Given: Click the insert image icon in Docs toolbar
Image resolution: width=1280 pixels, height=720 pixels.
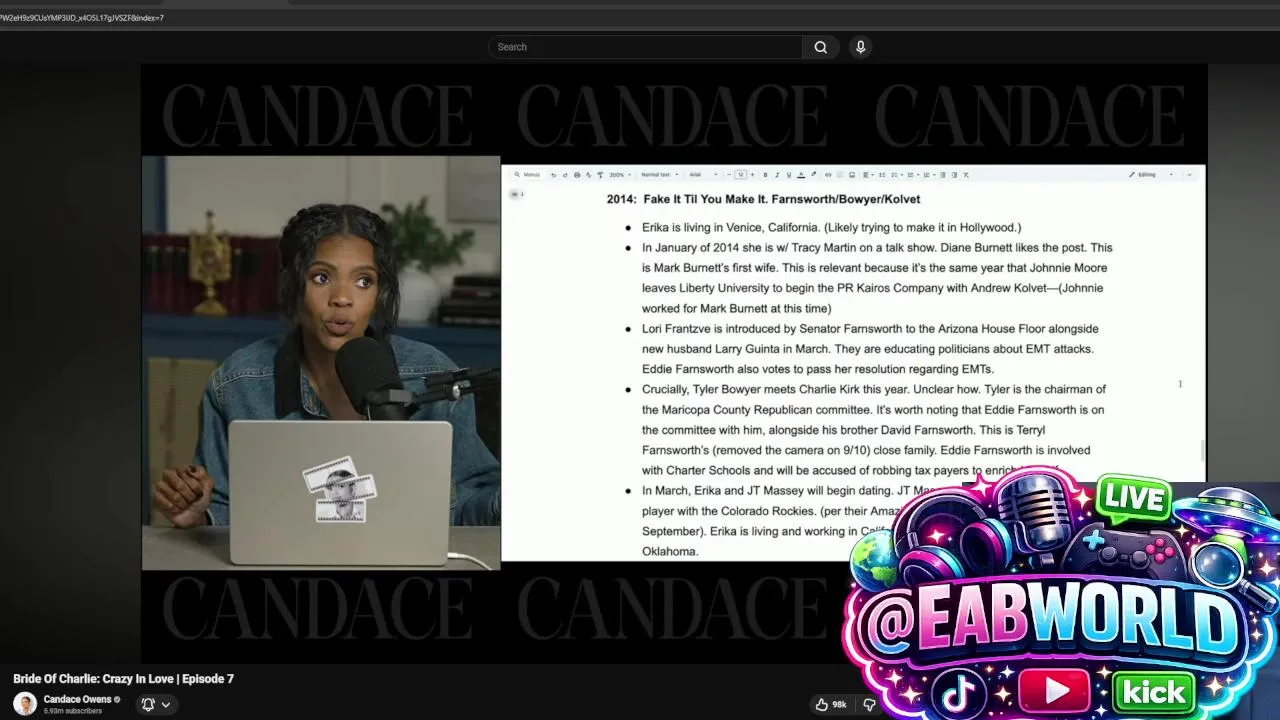Looking at the screenshot, I should [x=852, y=175].
